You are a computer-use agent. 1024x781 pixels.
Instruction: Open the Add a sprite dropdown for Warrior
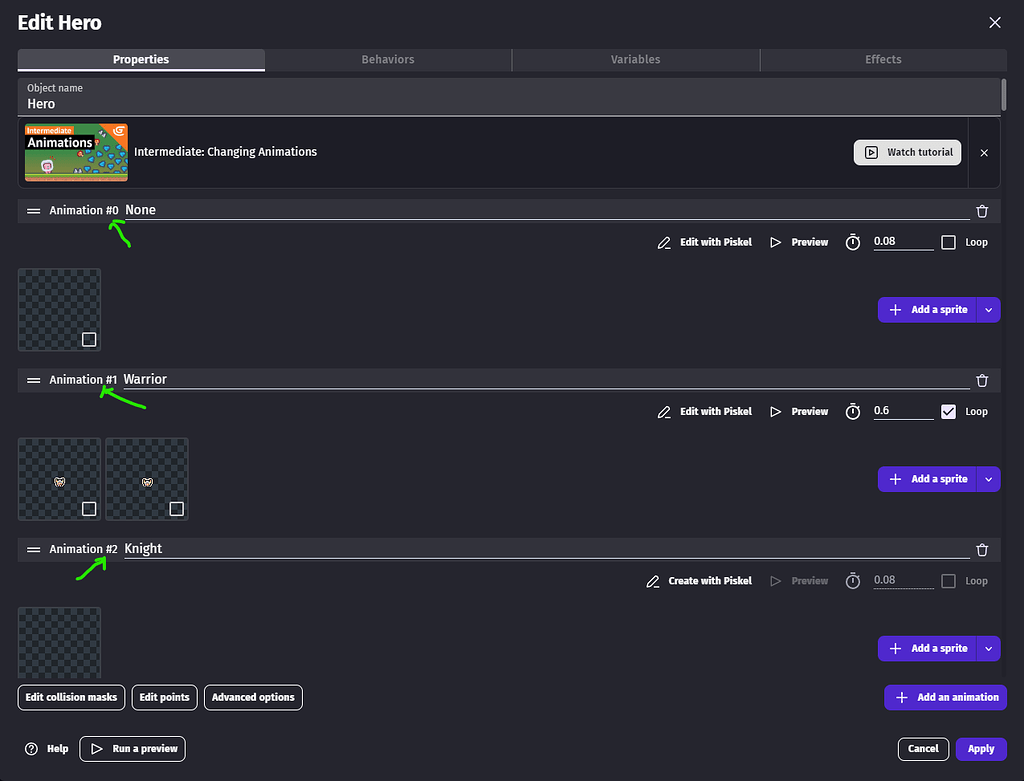tap(988, 478)
